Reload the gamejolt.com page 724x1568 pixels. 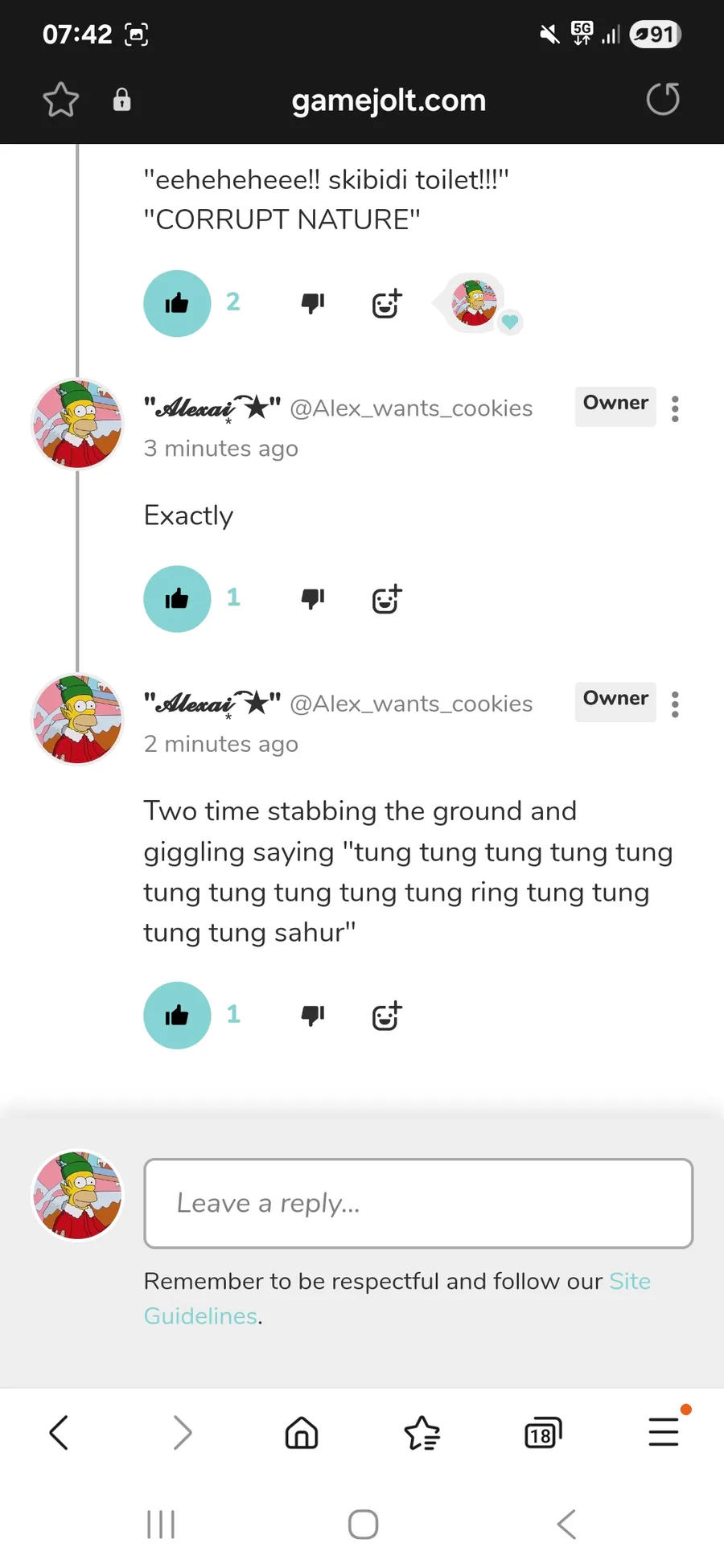[663, 100]
